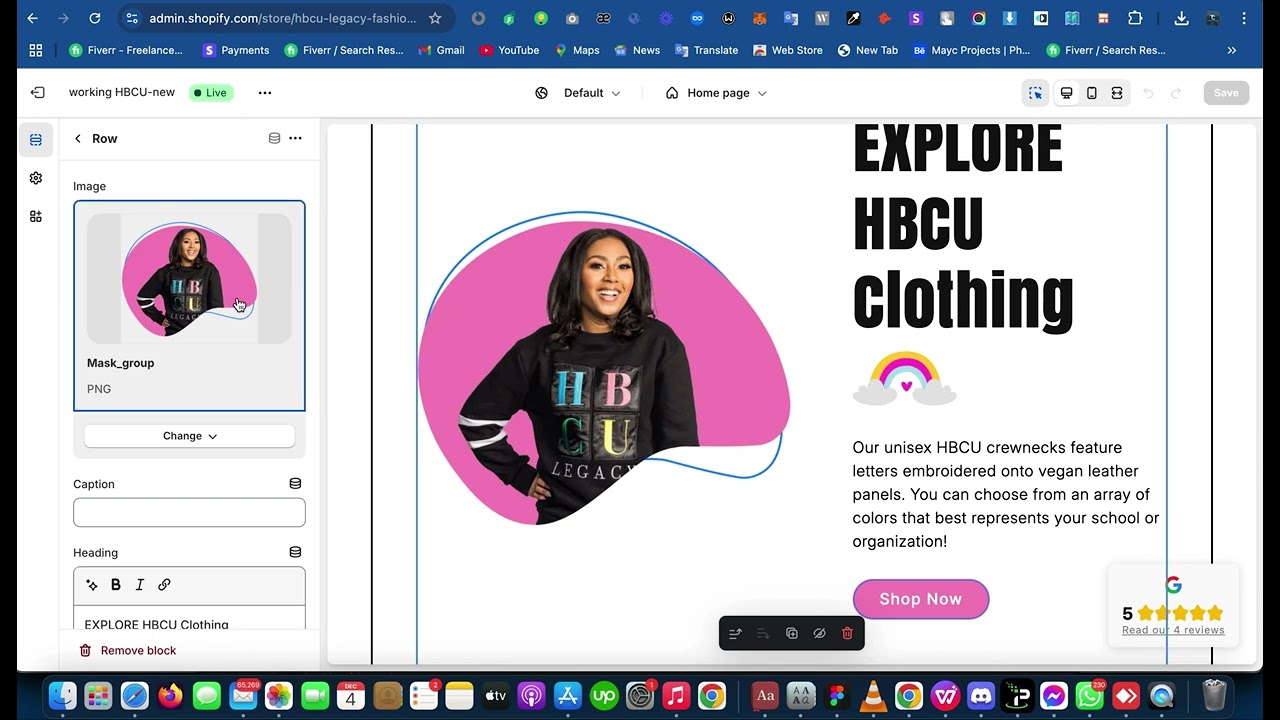The height and width of the screenshot is (720, 1280).
Task: Select the EXPLORE HBCU Clothing heading in preview
Action: pyautogui.click(x=962, y=230)
